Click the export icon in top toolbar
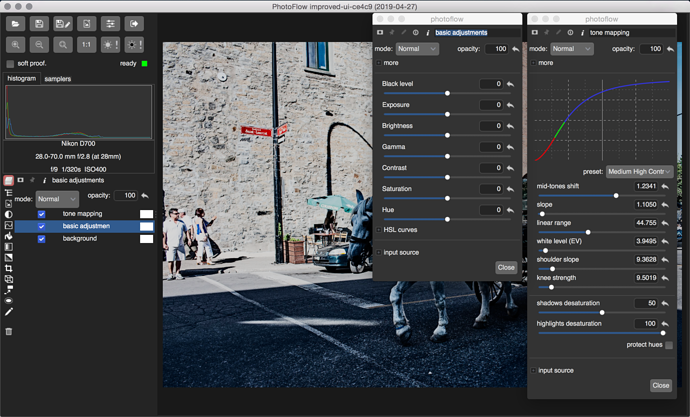Screen dimensions: 690x417 pyautogui.click(x=134, y=23)
